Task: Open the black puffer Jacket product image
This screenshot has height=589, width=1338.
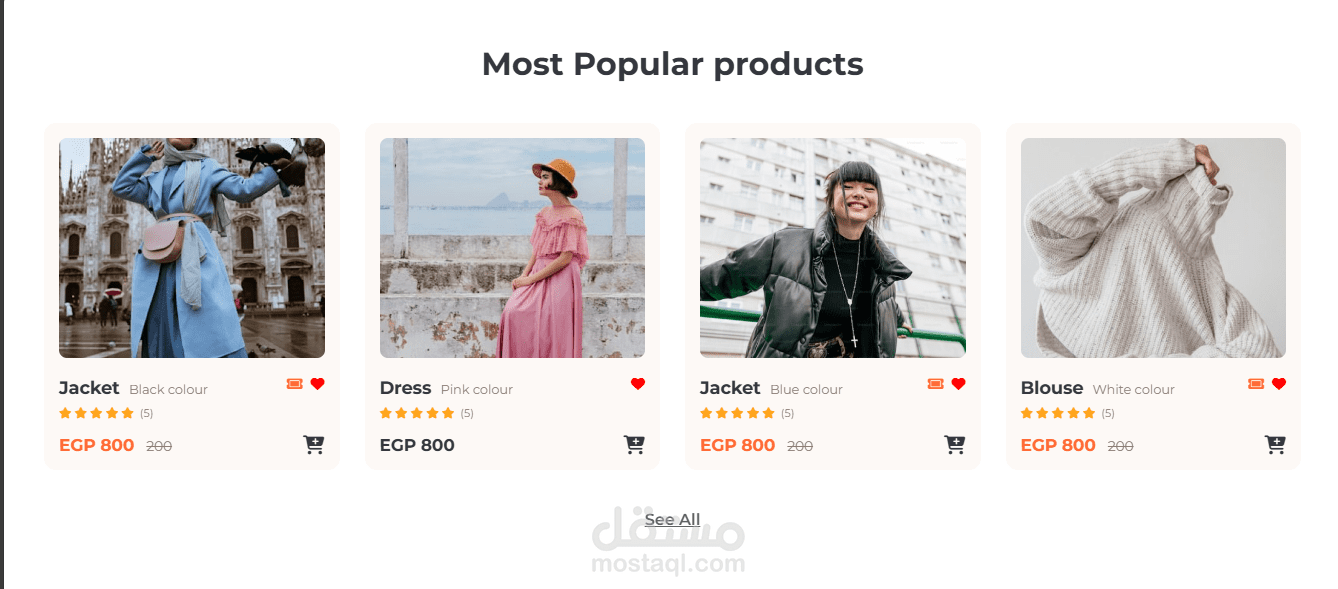Action: click(833, 248)
